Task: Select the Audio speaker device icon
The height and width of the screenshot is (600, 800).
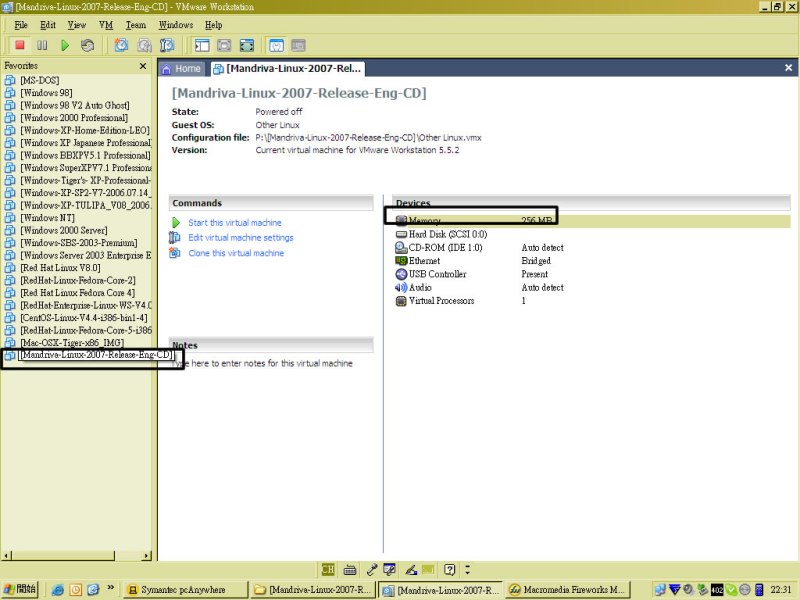Action: [x=401, y=287]
